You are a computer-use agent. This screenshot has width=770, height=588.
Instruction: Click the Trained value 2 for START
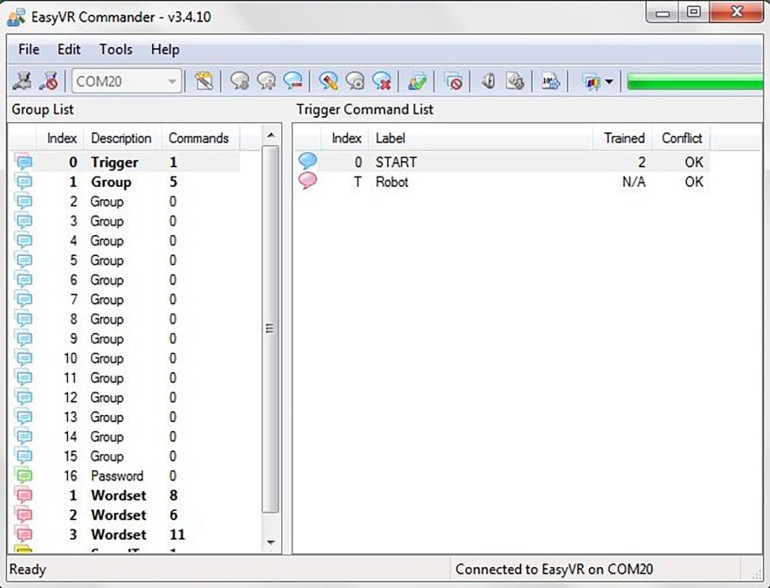tap(642, 162)
